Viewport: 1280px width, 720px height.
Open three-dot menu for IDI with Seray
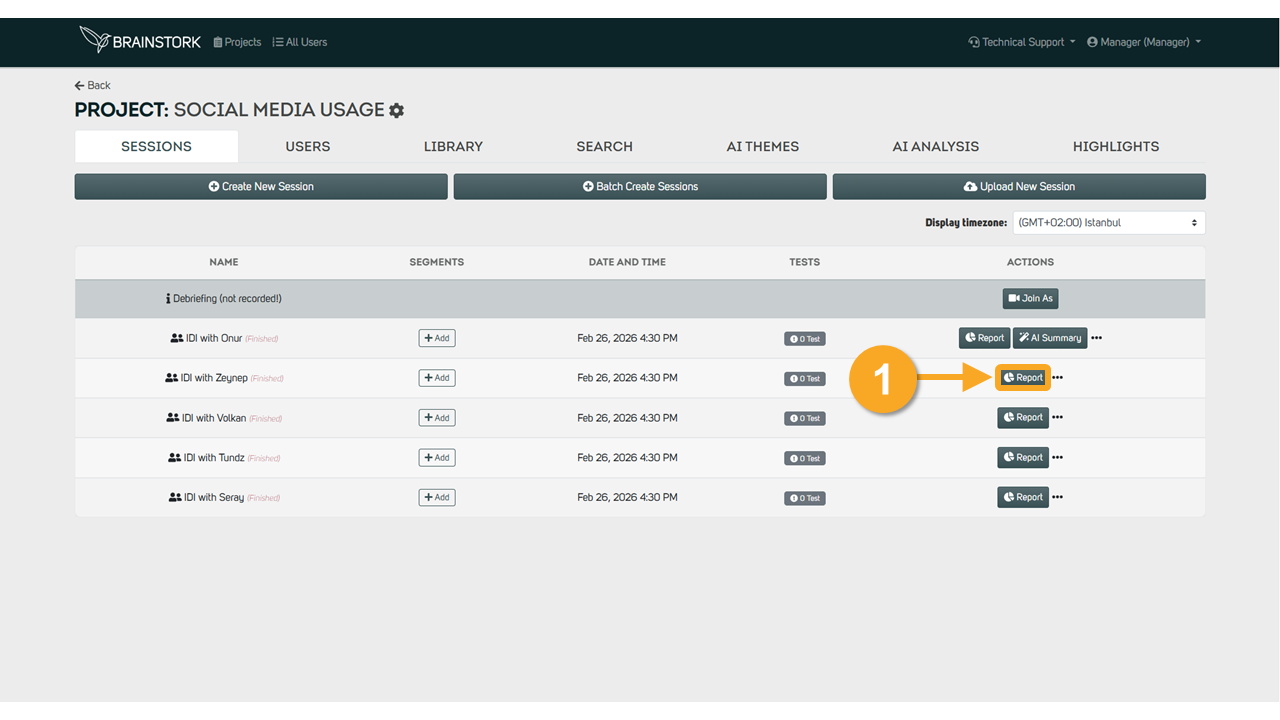[1058, 497]
